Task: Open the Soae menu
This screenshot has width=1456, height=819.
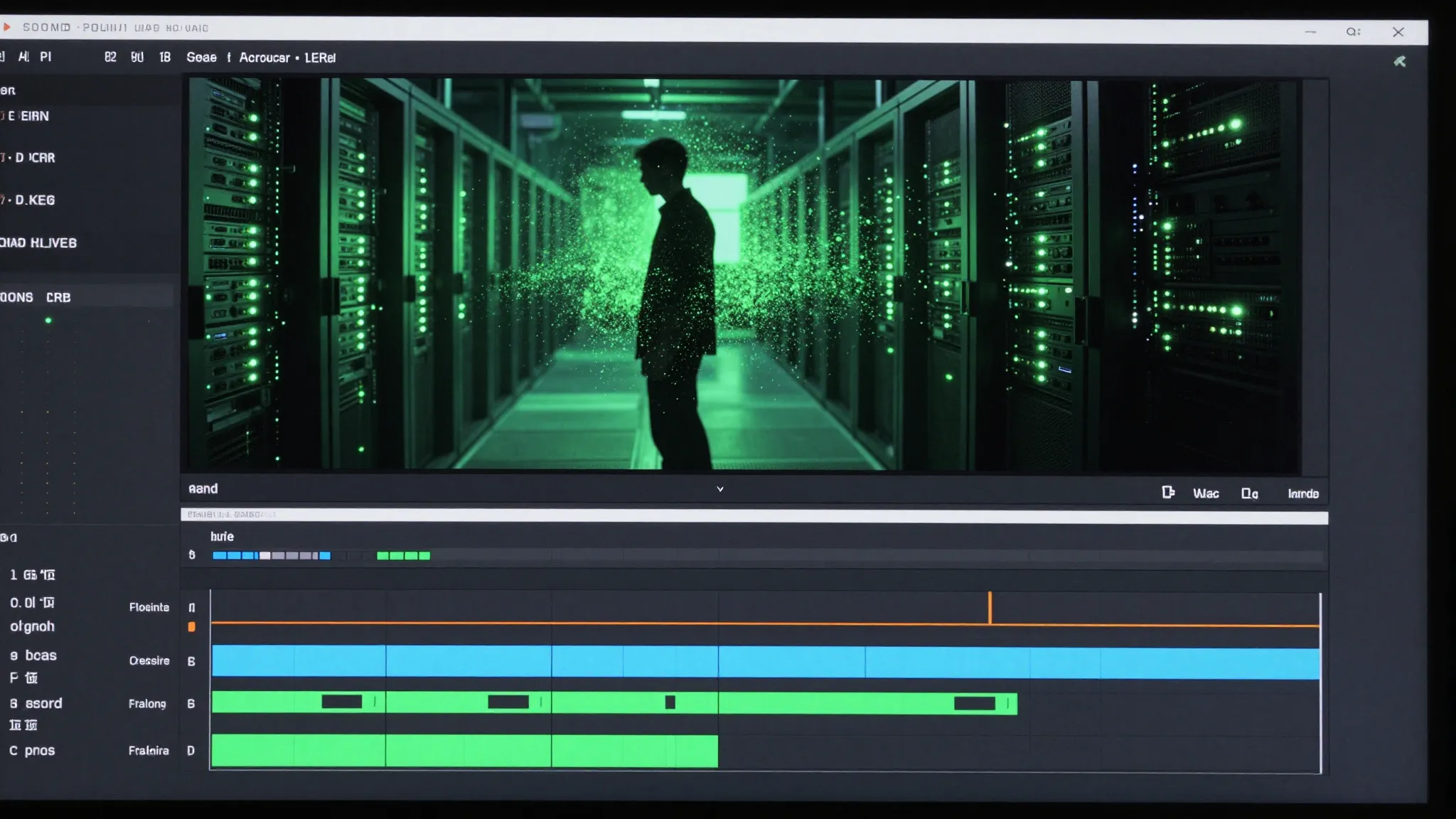Action: tap(201, 58)
